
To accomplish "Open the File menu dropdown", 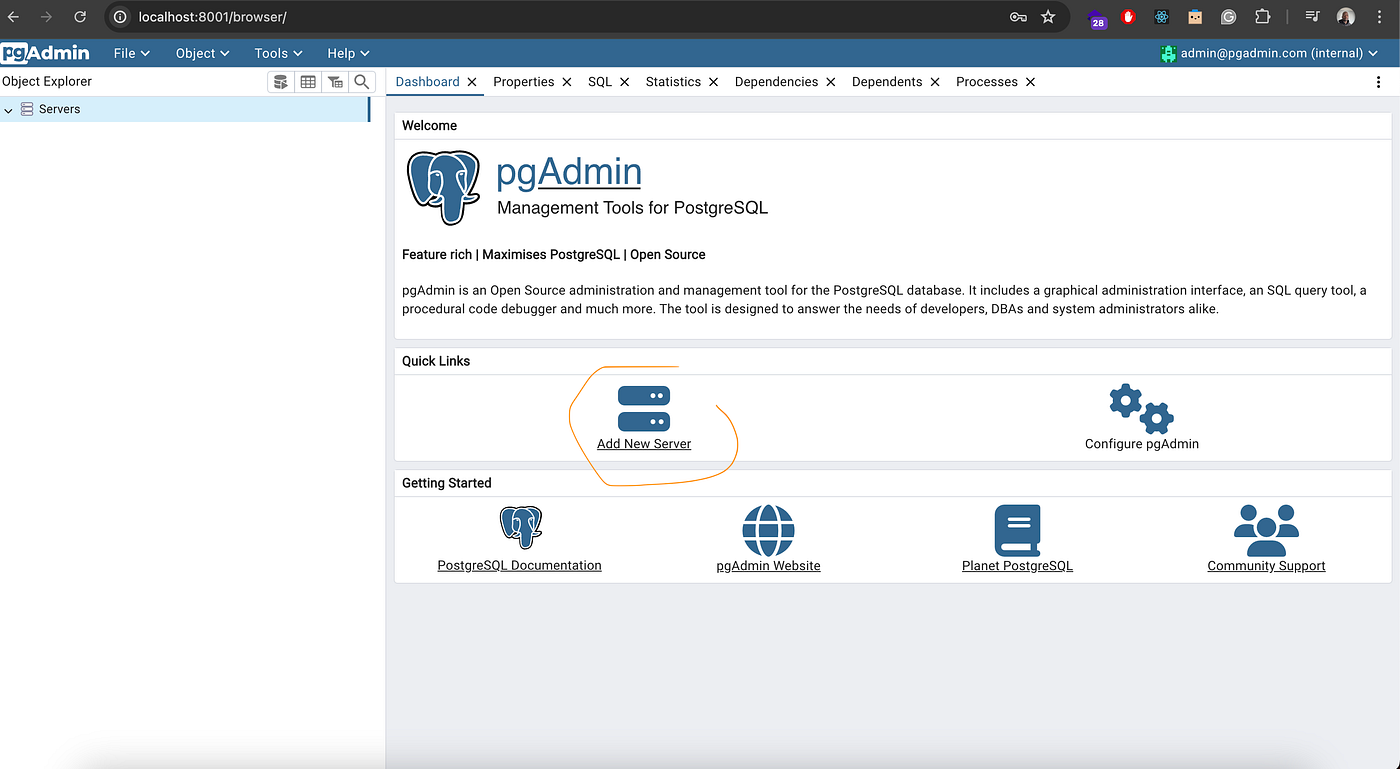I will click(132, 53).
